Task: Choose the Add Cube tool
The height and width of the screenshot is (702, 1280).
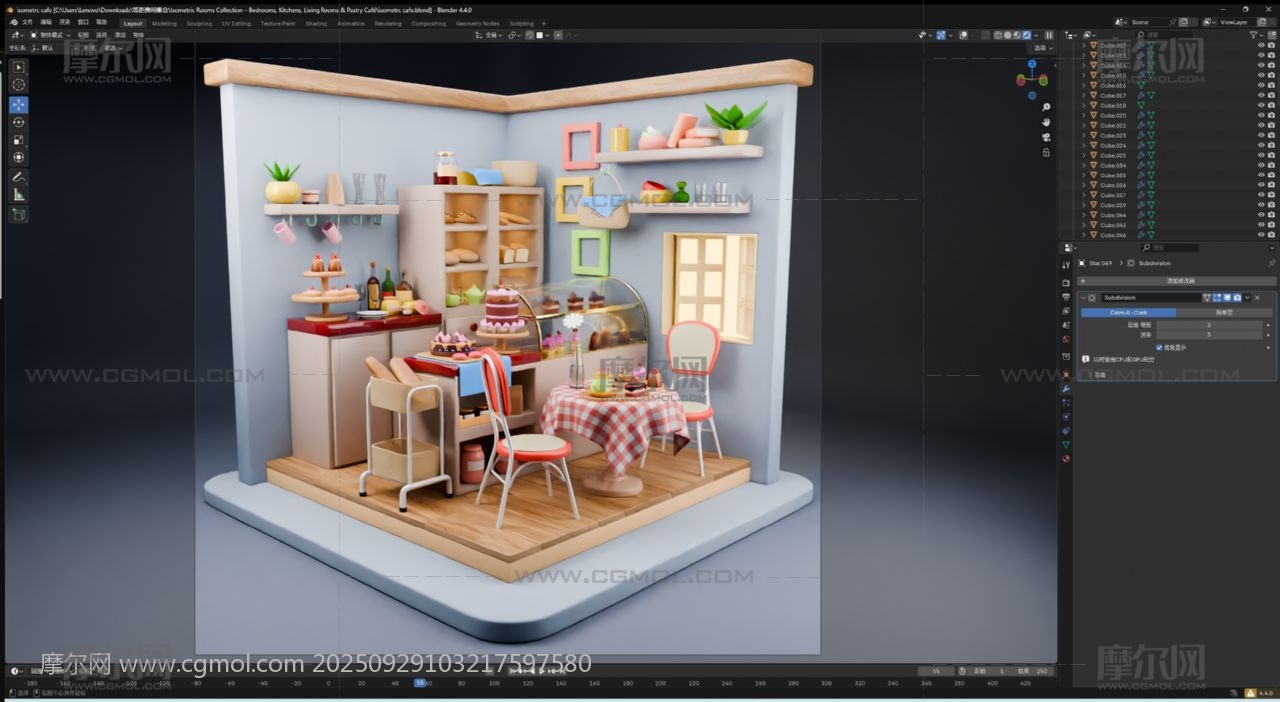Action: pyautogui.click(x=18, y=214)
